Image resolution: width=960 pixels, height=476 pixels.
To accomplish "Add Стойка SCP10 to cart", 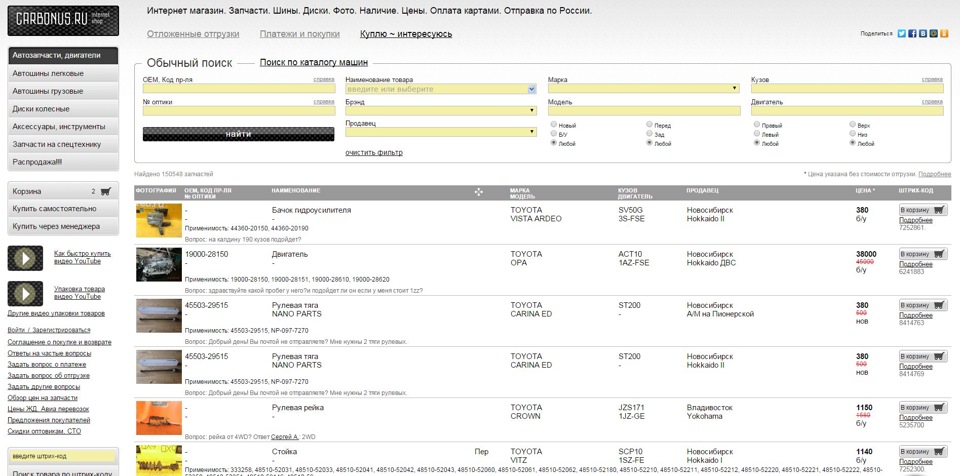I will (923, 451).
